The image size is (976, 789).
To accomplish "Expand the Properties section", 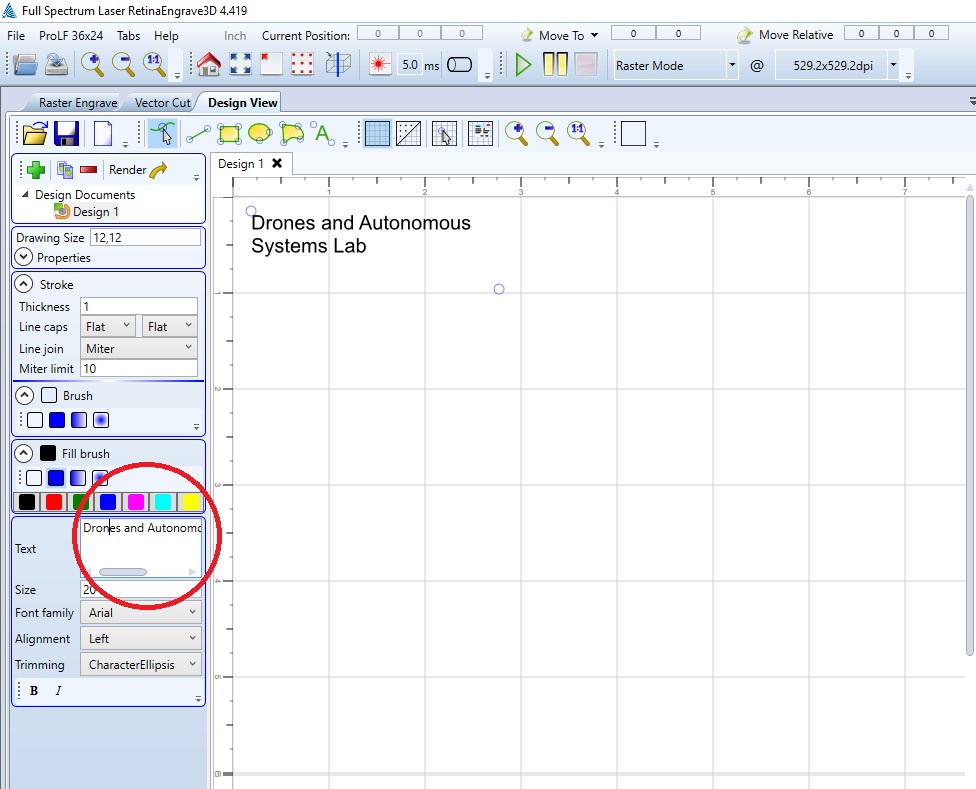I will point(24,257).
